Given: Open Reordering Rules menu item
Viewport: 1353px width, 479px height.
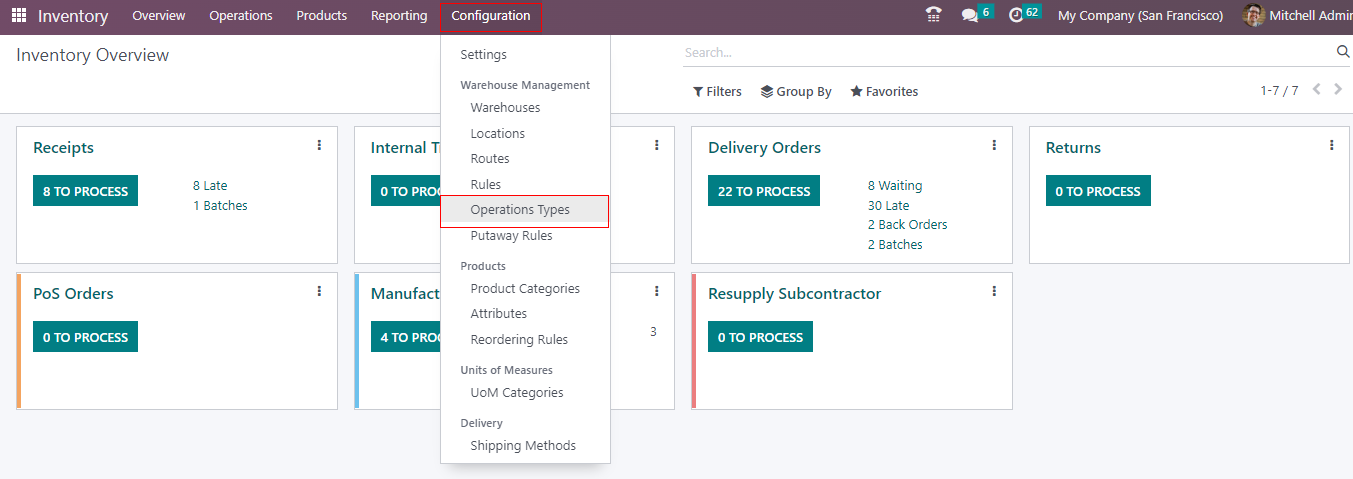Looking at the screenshot, I should click(x=519, y=340).
